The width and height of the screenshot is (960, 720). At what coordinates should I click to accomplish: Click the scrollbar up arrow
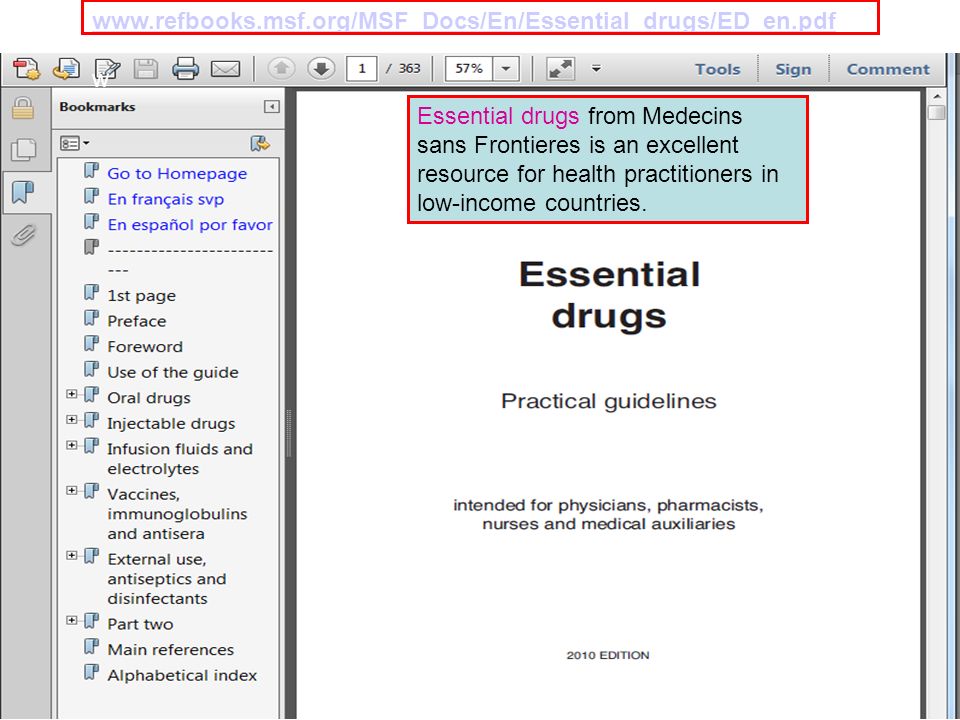coord(937,97)
